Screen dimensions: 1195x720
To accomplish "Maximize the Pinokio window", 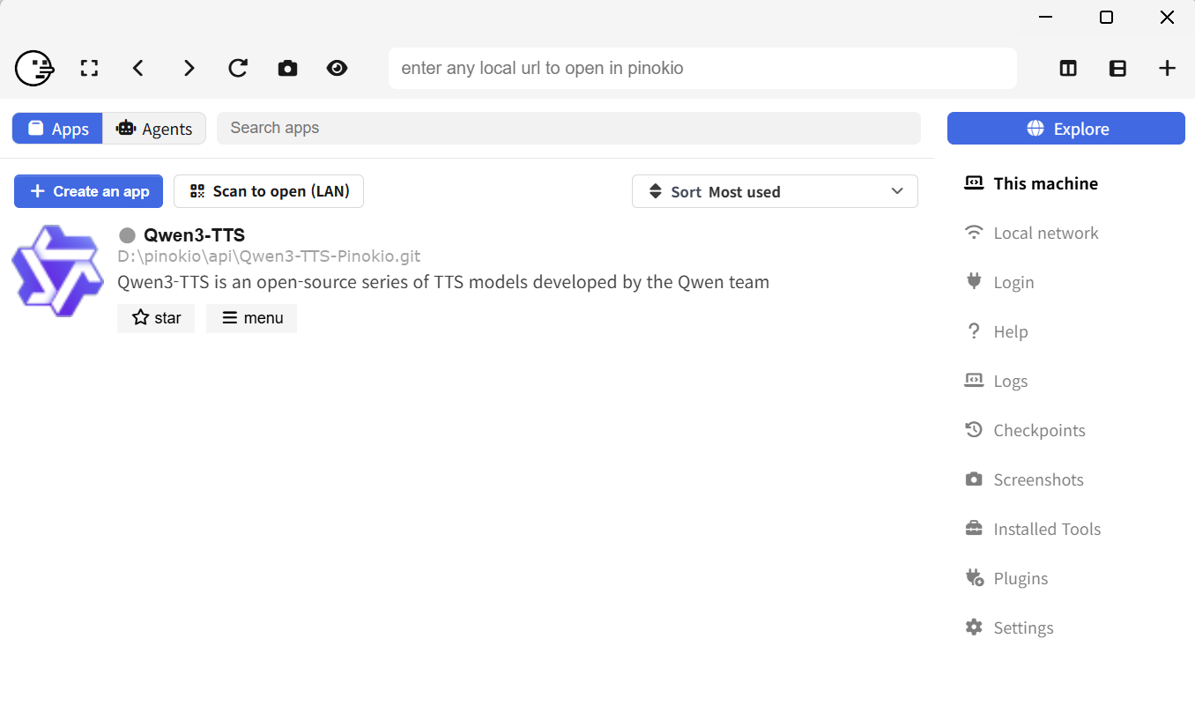I will [x=1106, y=17].
